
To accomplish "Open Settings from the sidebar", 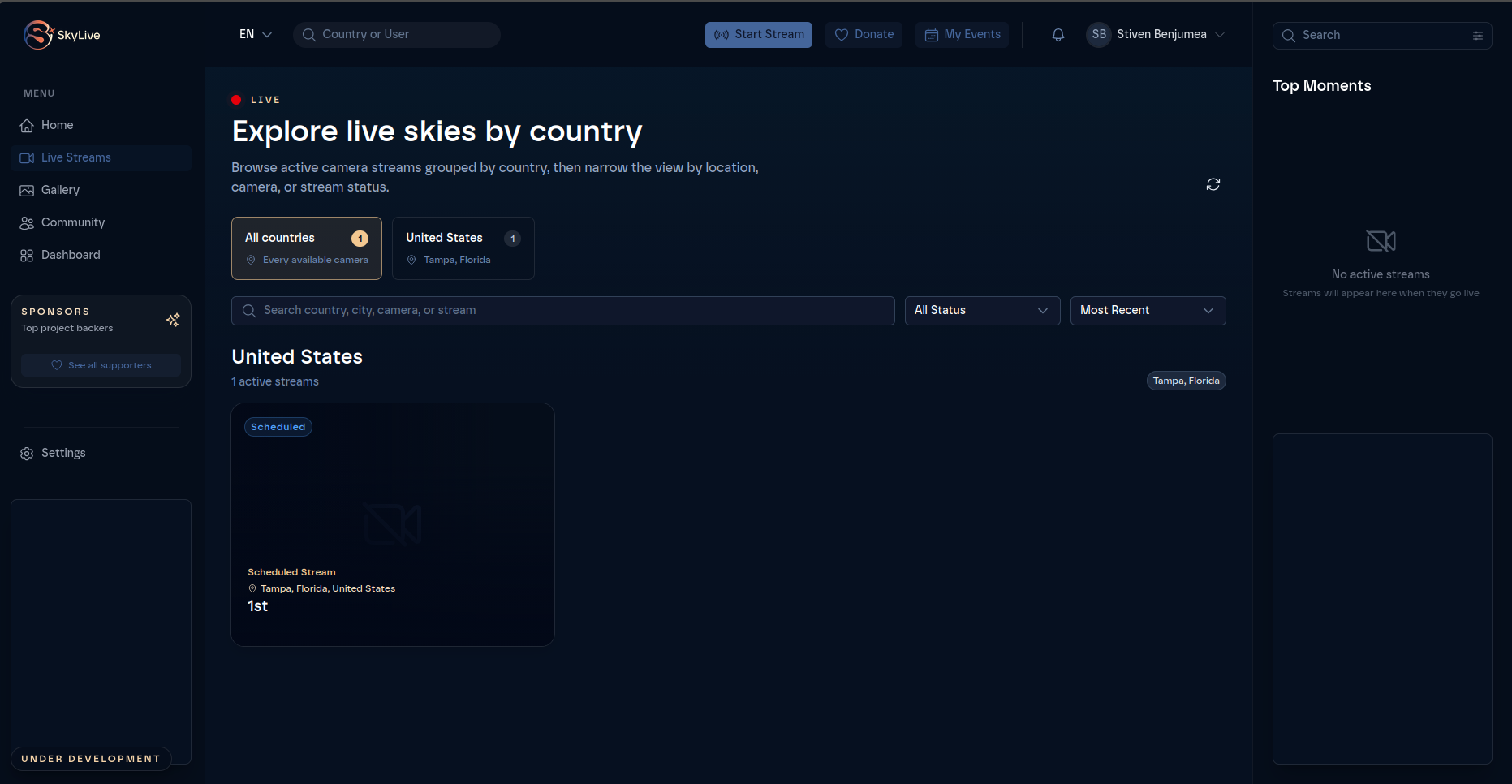I will click(x=101, y=453).
